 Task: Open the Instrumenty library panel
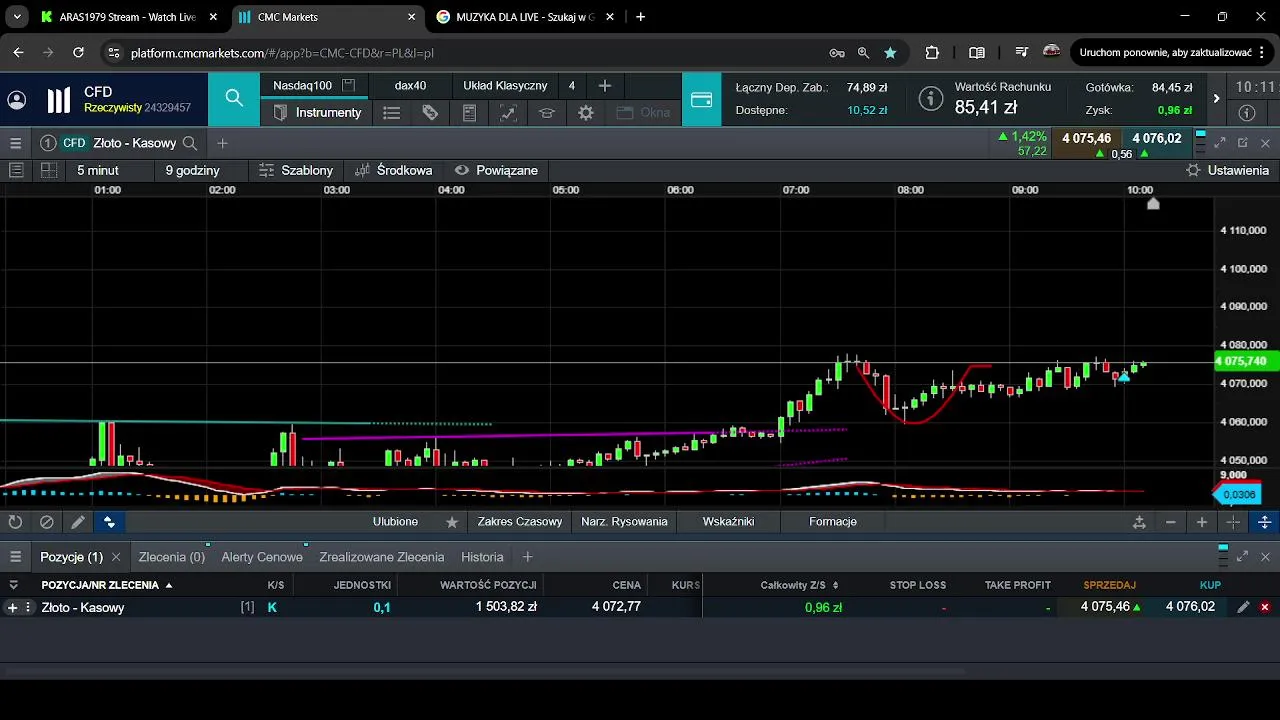316,113
